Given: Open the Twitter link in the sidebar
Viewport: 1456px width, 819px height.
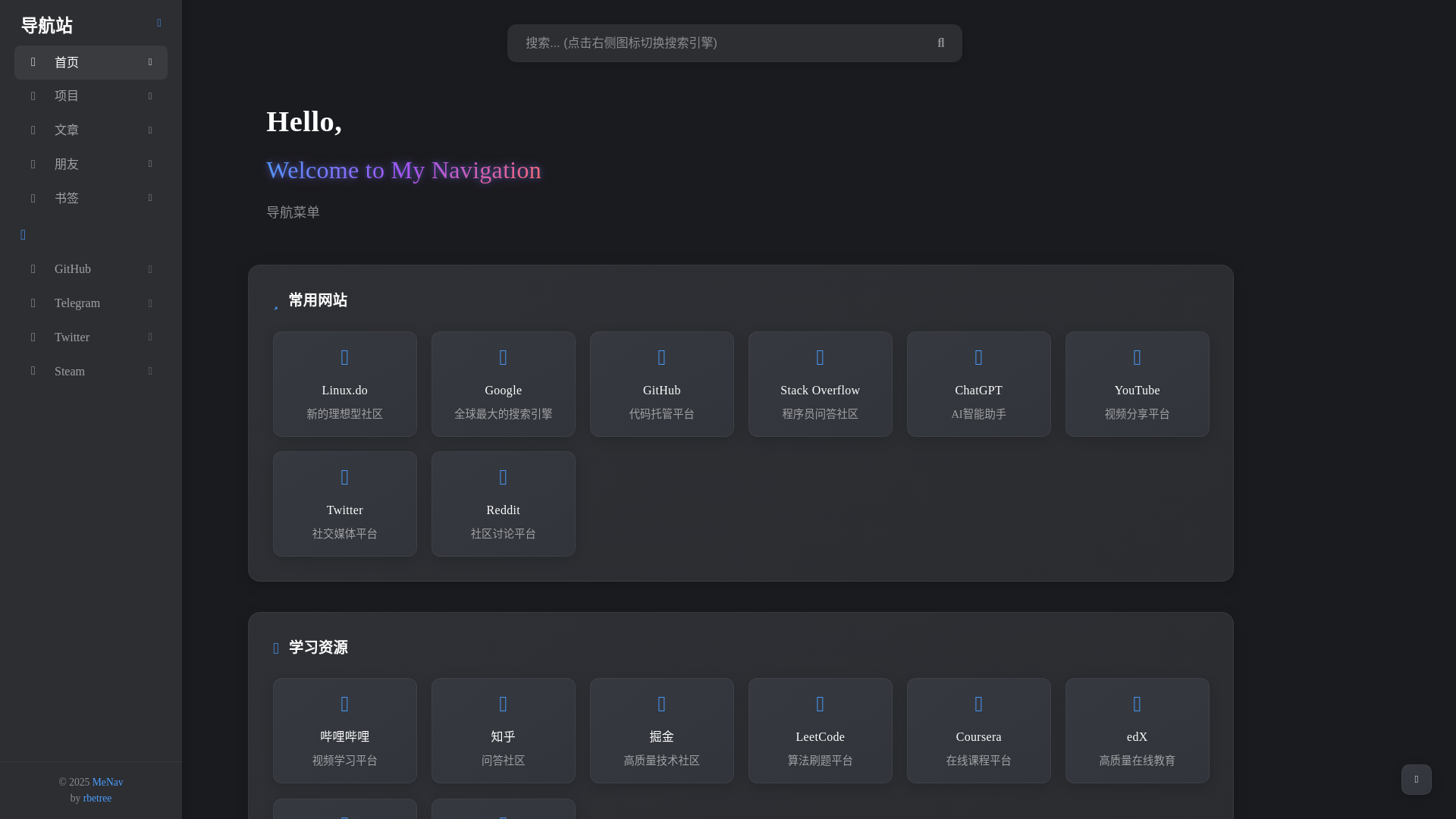Looking at the screenshot, I should pos(91,337).
